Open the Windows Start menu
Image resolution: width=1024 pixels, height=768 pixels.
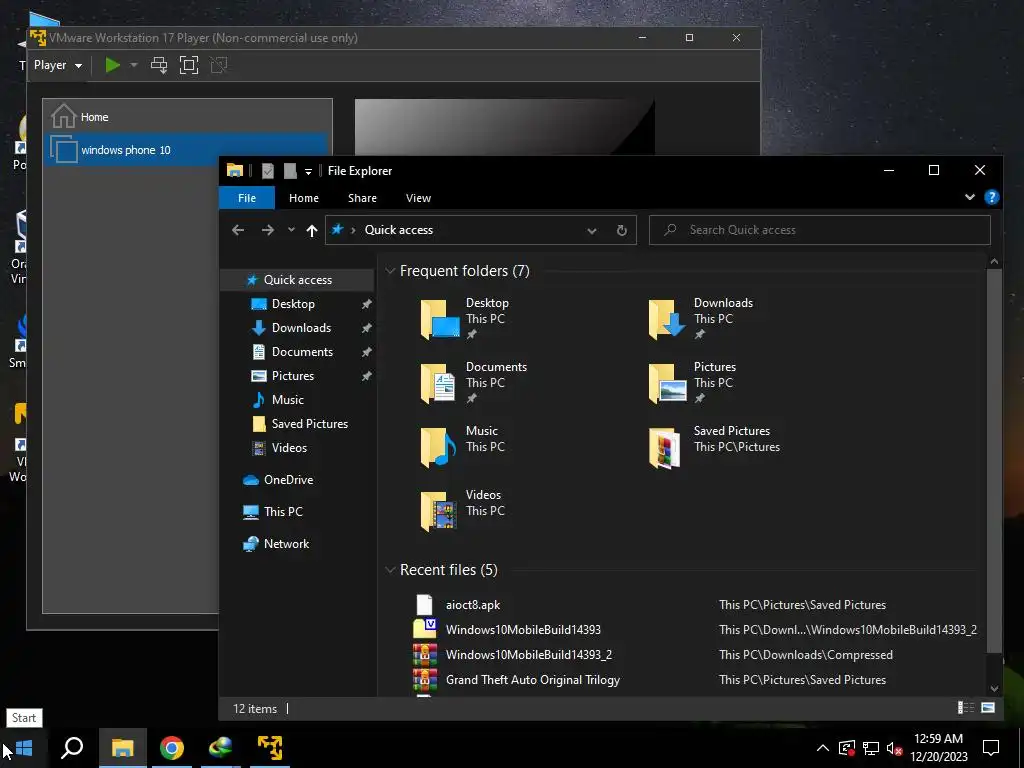(x=24, y=748)
